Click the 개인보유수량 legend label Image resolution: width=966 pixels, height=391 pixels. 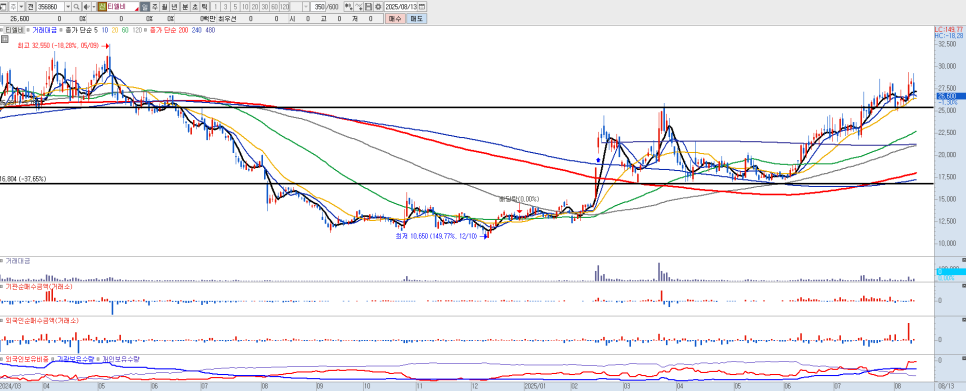[121, 358]
